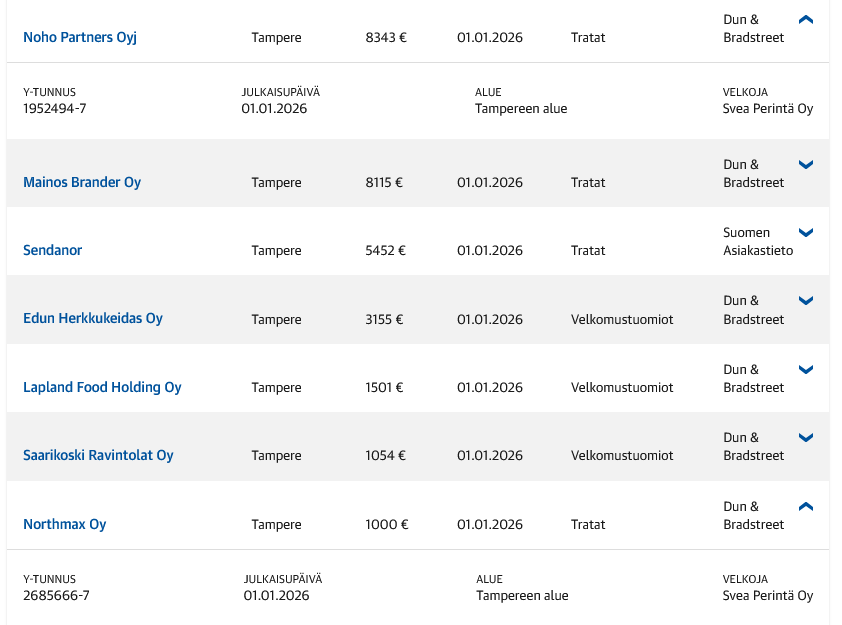Click Svea Perintä Oy creditor under Northmax
842x625 pixels.
pos(768,596)
